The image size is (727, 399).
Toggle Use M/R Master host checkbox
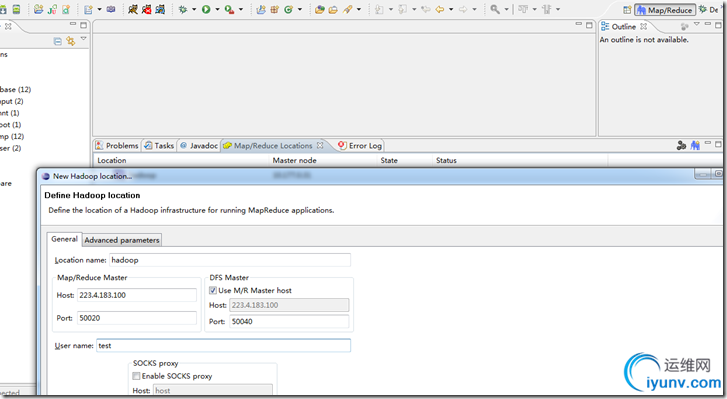(213, 291)
